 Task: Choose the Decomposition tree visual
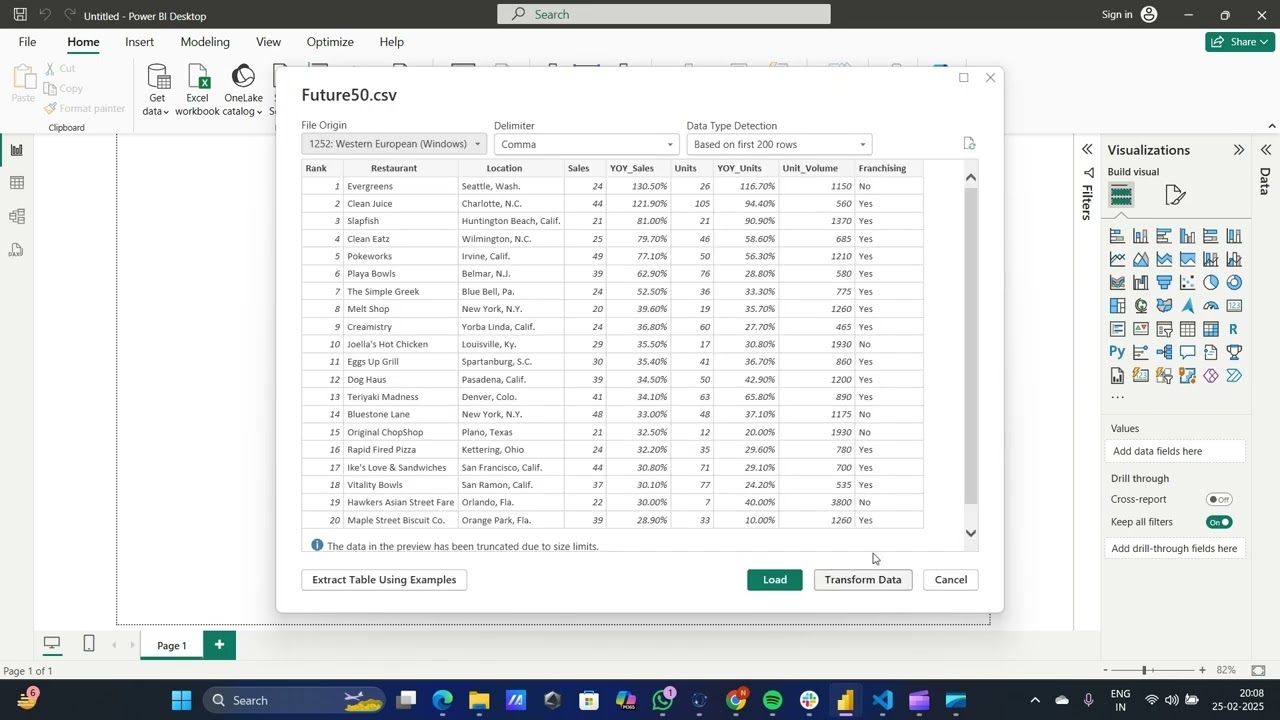[x=1164, y=352]
